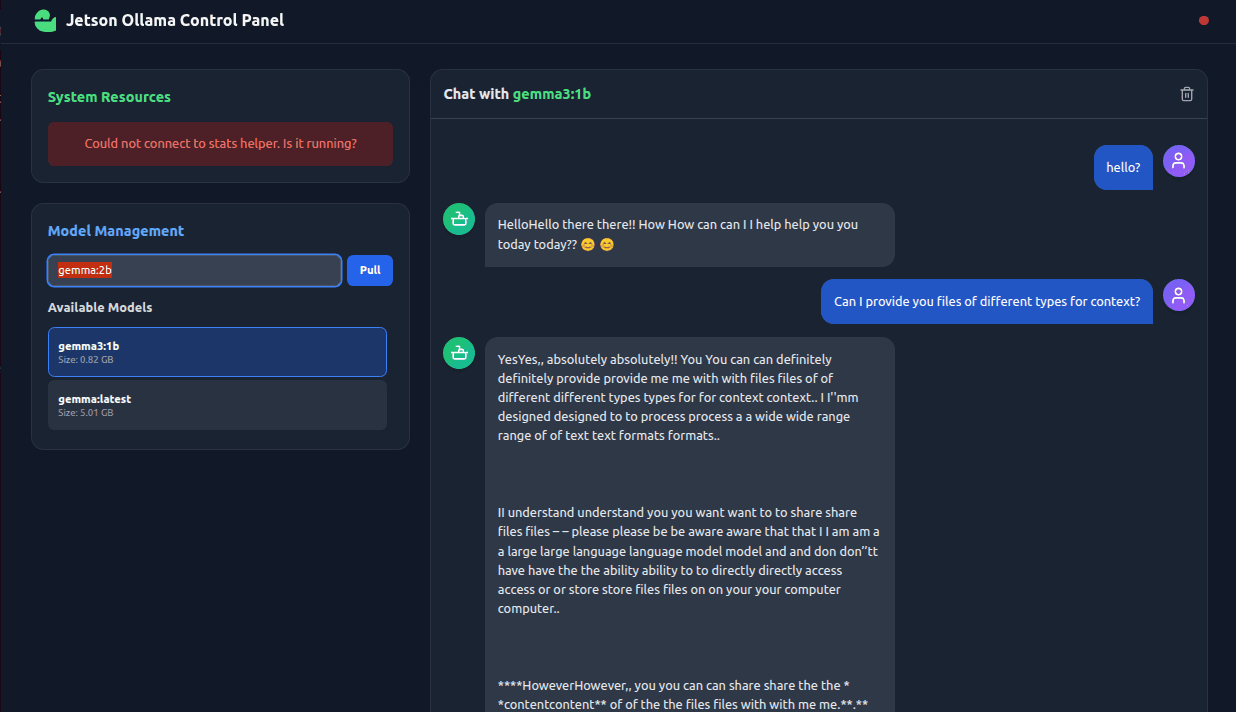
Task: Click the stats helper connection error banner
Action: point(220,144)
